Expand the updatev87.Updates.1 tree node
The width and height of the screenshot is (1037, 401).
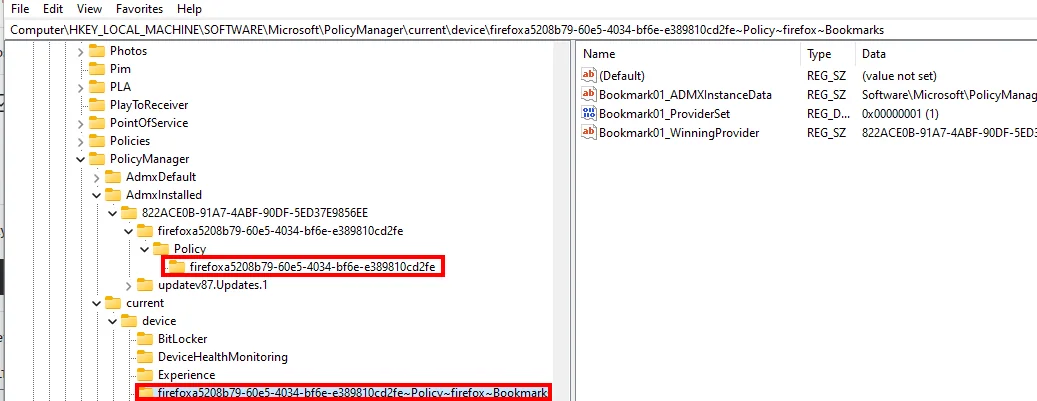pyautogui.click(x=129, y=285)
